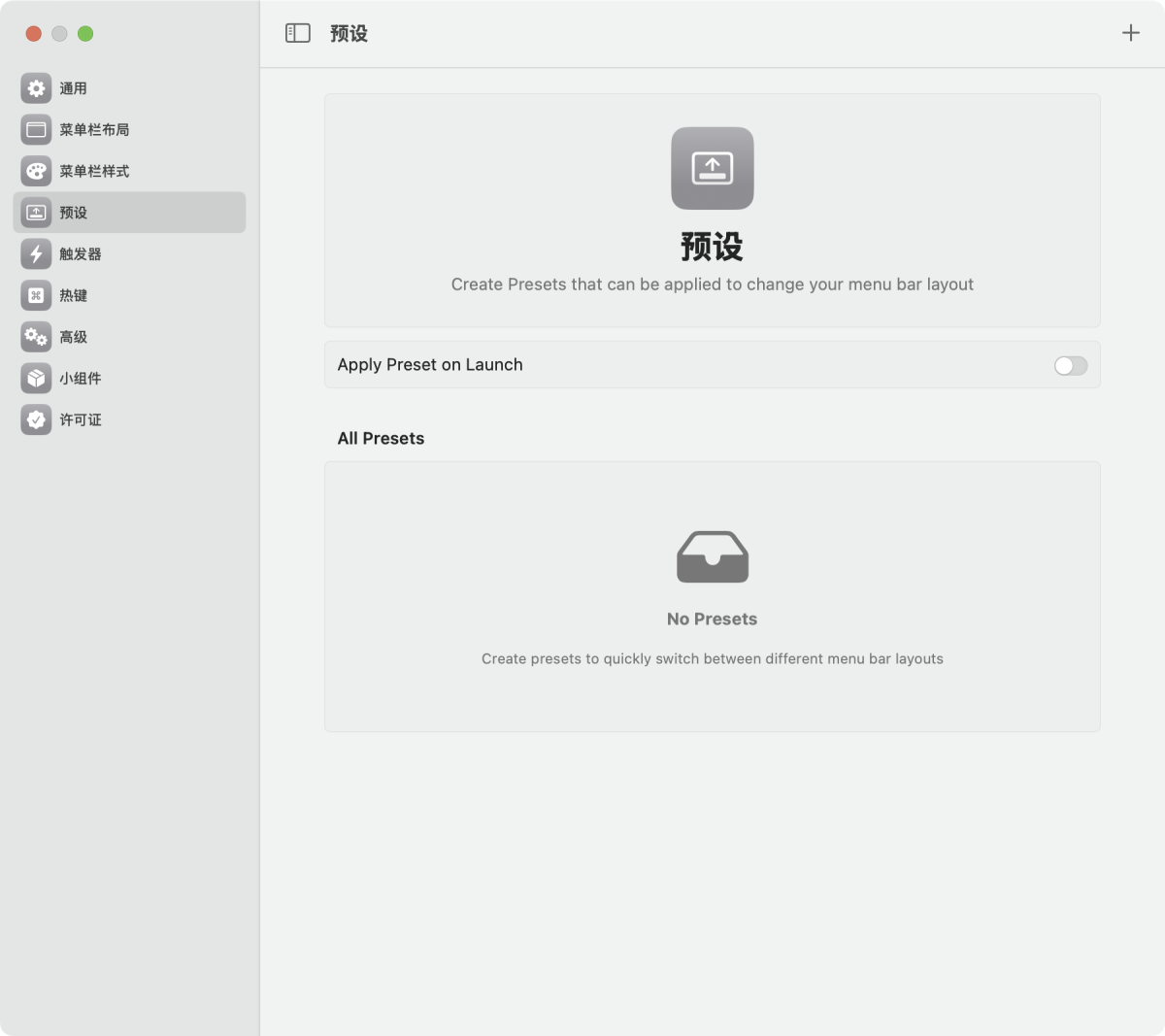Click the 预设 title in the toolbar
Viewport: 1165px width, 1036px height.
click(x=349, y=34)
